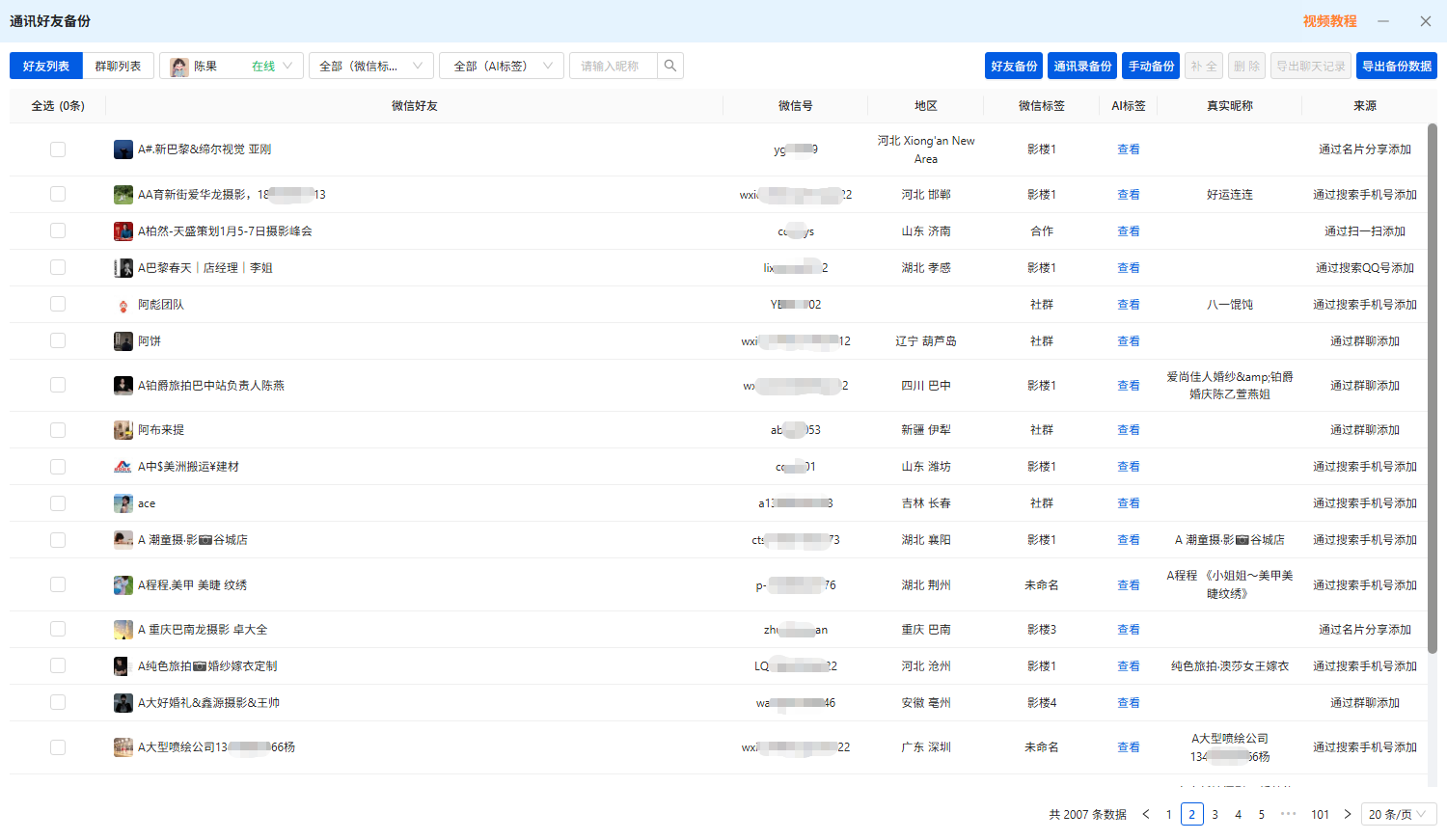This screenshot has height=840, width=1447.
Task: Check the box for ace row
Action: (x=58, y=503)
